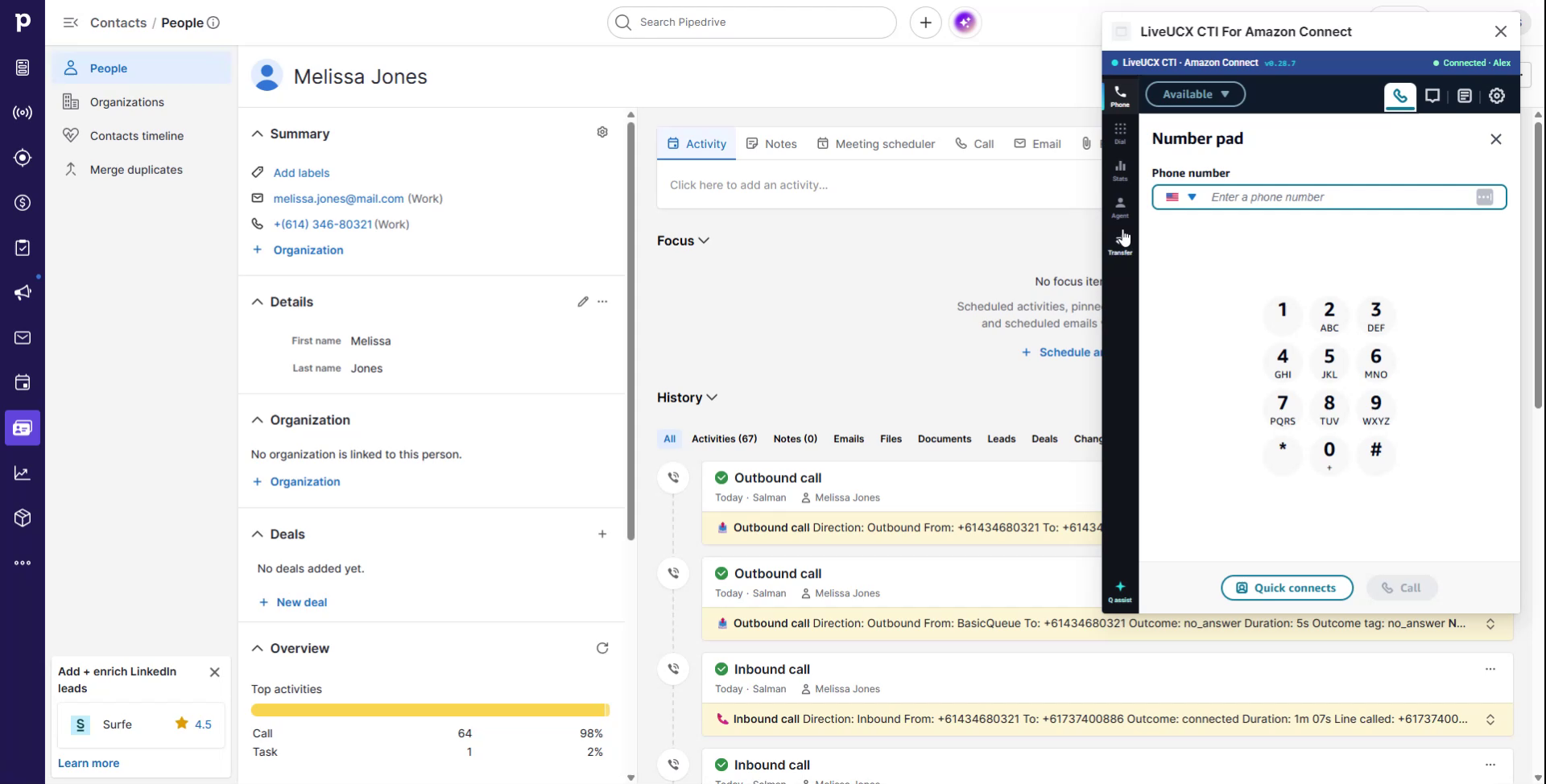Viewport: 1546px width, 784px height.
Task: Open the LiveUCX chat panel icon
Action: 1432,96
